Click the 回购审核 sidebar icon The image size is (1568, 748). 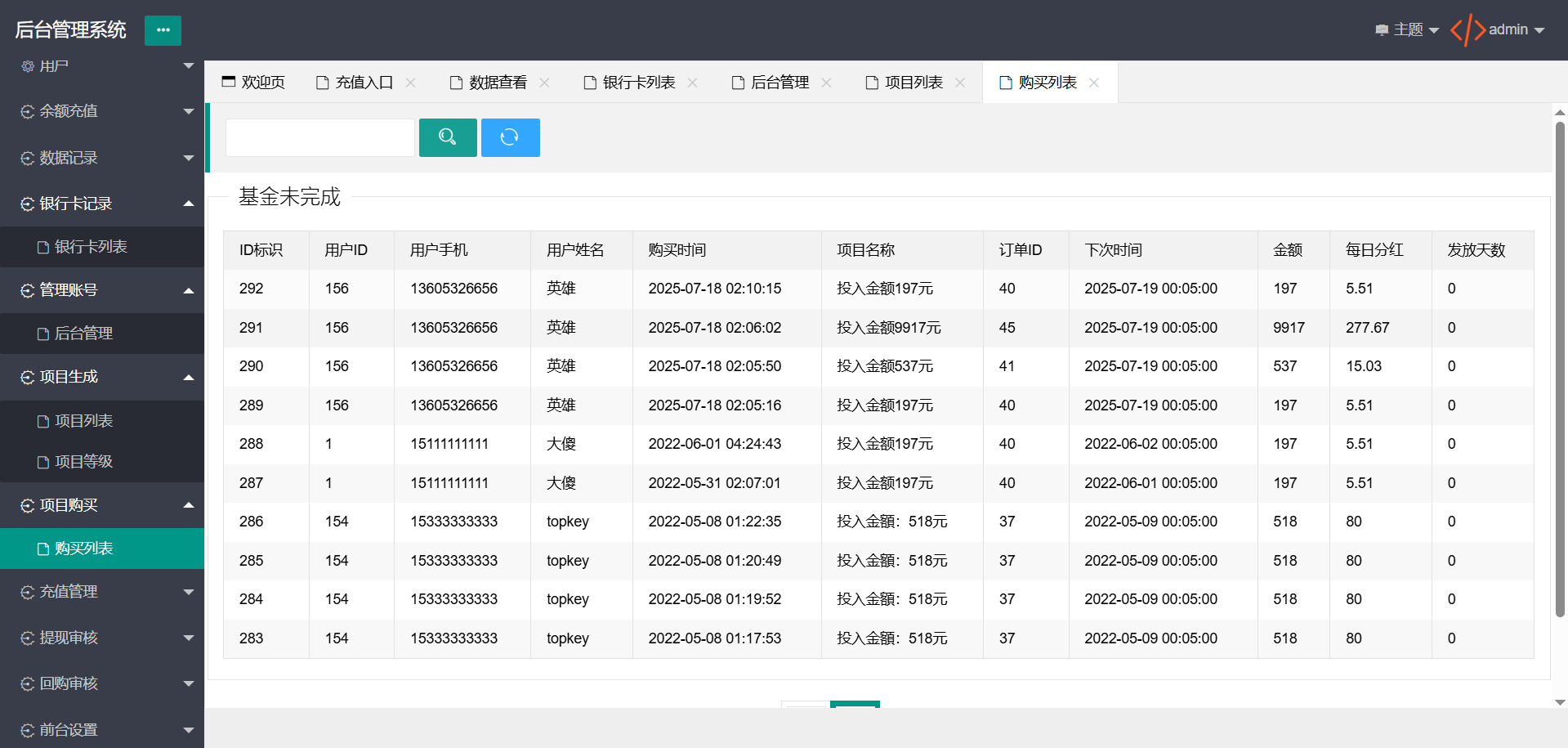[x=28, y=684]
